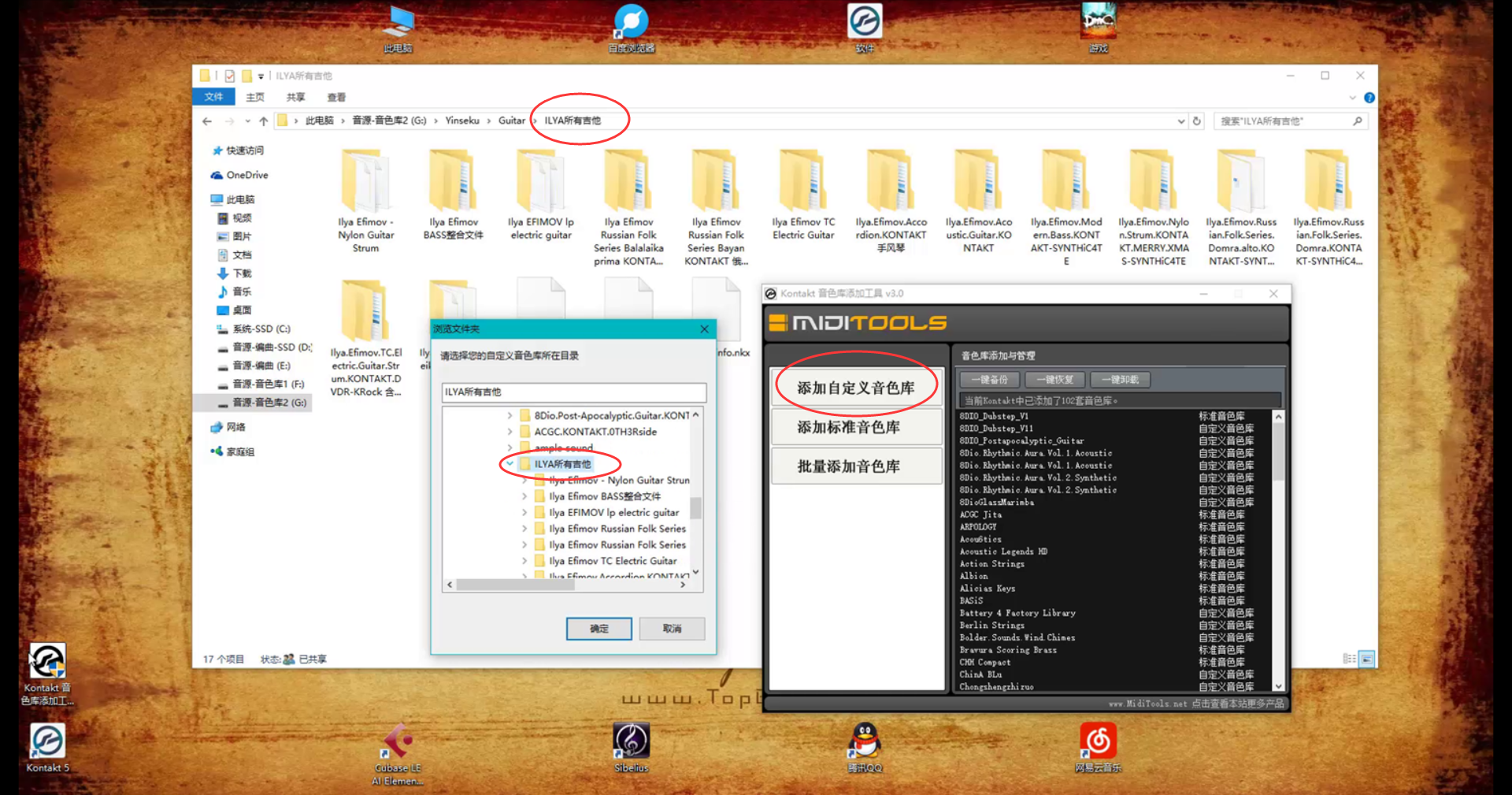Collapse the ILYA所有吉他 node in the folder tree
This screenshot has height=795, width=1512.
click(510, 464)
